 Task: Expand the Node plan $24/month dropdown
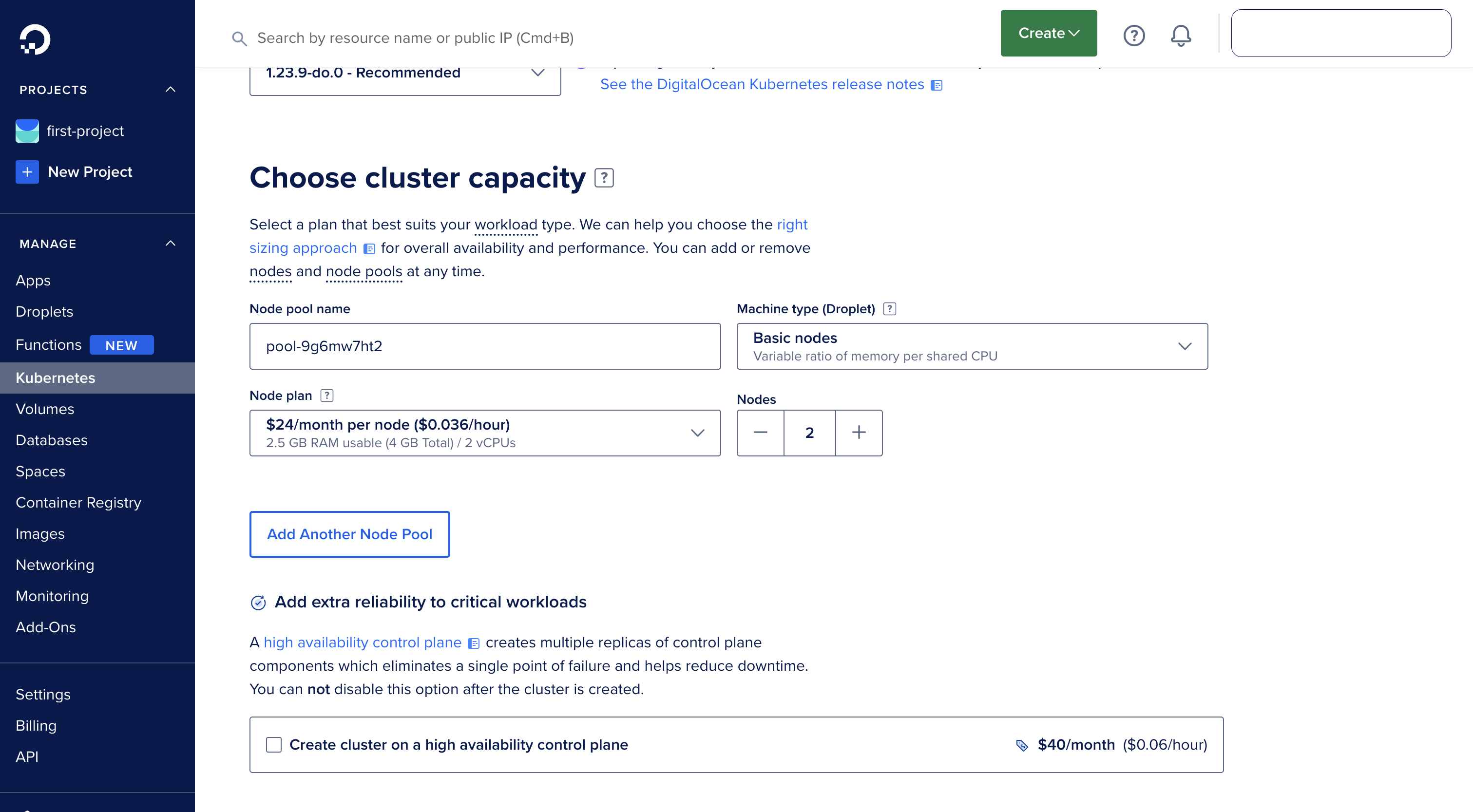(484, 433)
